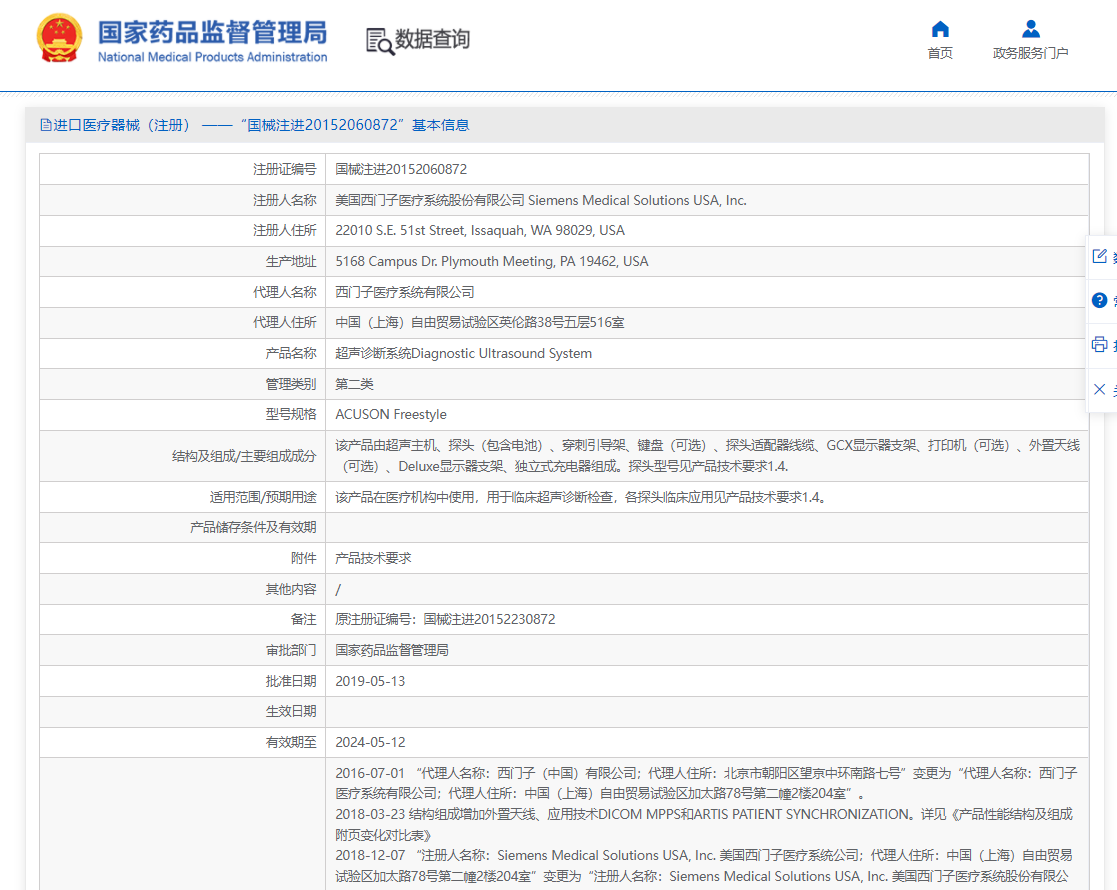The width and height of the screenshot is (1117, 890).
Task: Click the 首页 navigation label
Action: [940, 53]
